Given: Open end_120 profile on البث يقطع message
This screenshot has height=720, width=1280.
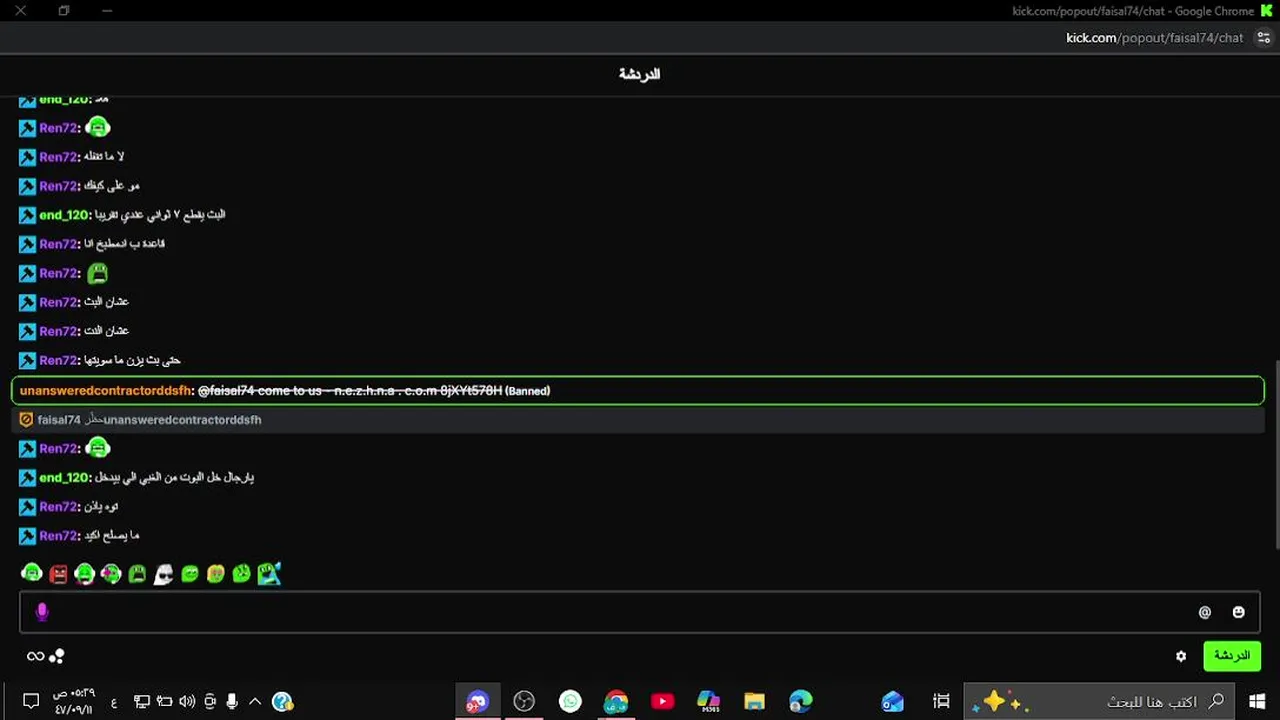Looking at the screenshot, I should pyautogui.click(x=65, y=215).
